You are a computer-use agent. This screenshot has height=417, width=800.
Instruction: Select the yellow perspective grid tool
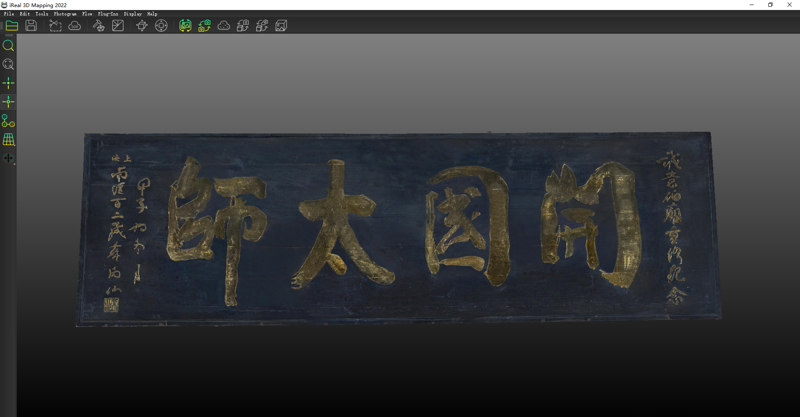pyautogui.click(x=8, y=140)
